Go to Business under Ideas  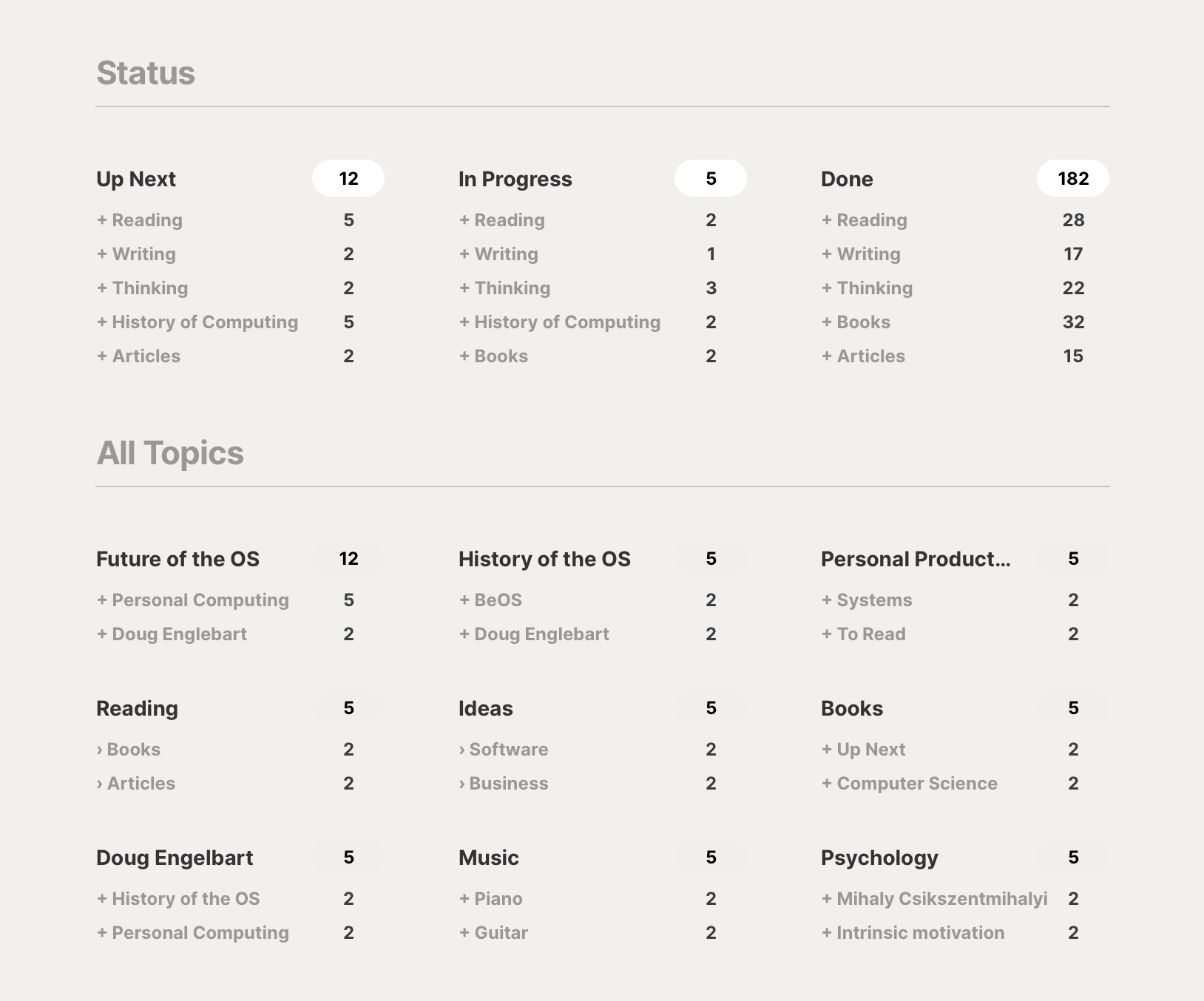pyautogui.click(x=504, y=783)
